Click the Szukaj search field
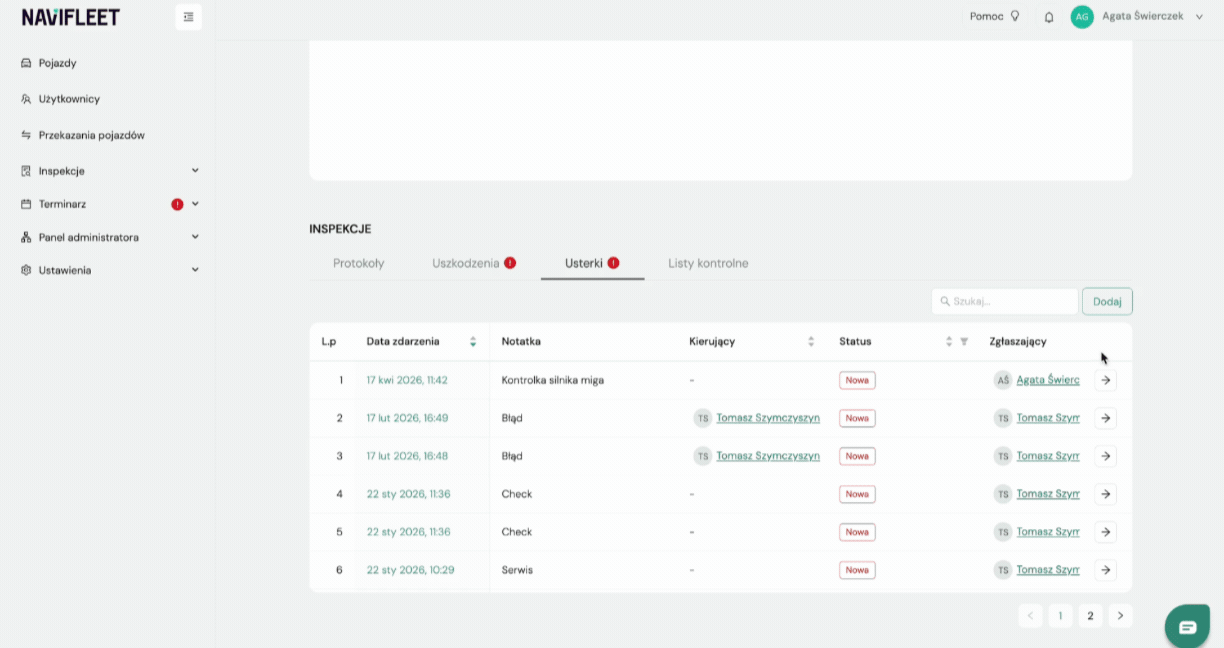 click(x=1005, y=301)
